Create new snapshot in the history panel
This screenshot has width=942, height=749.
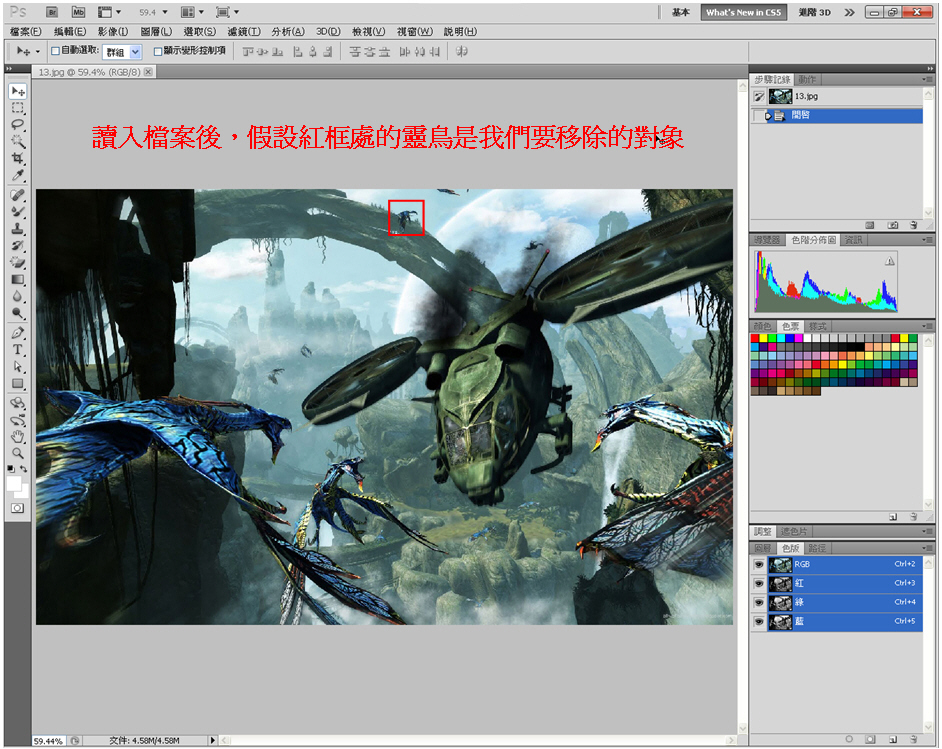[x=893, y=225]
